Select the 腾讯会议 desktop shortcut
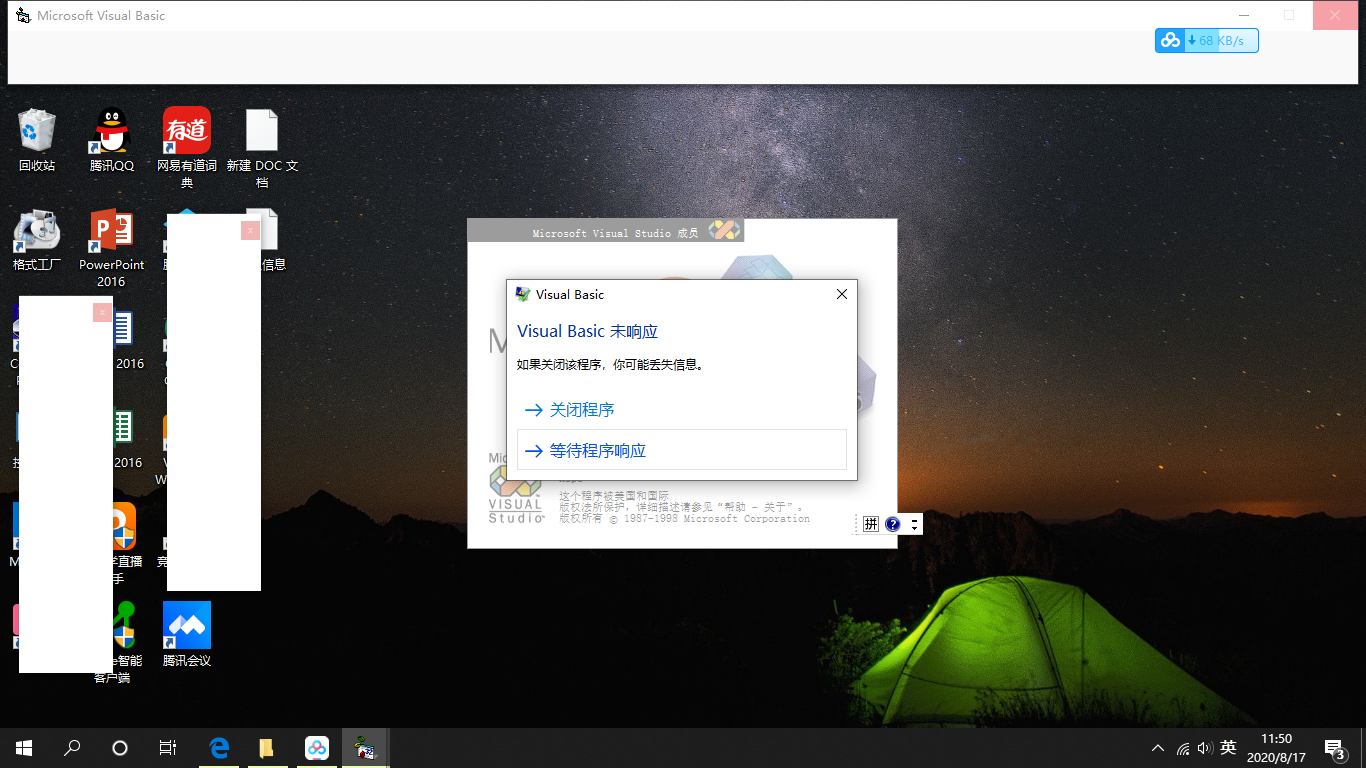The image size is (1366, 768). (x=187, y=635)
